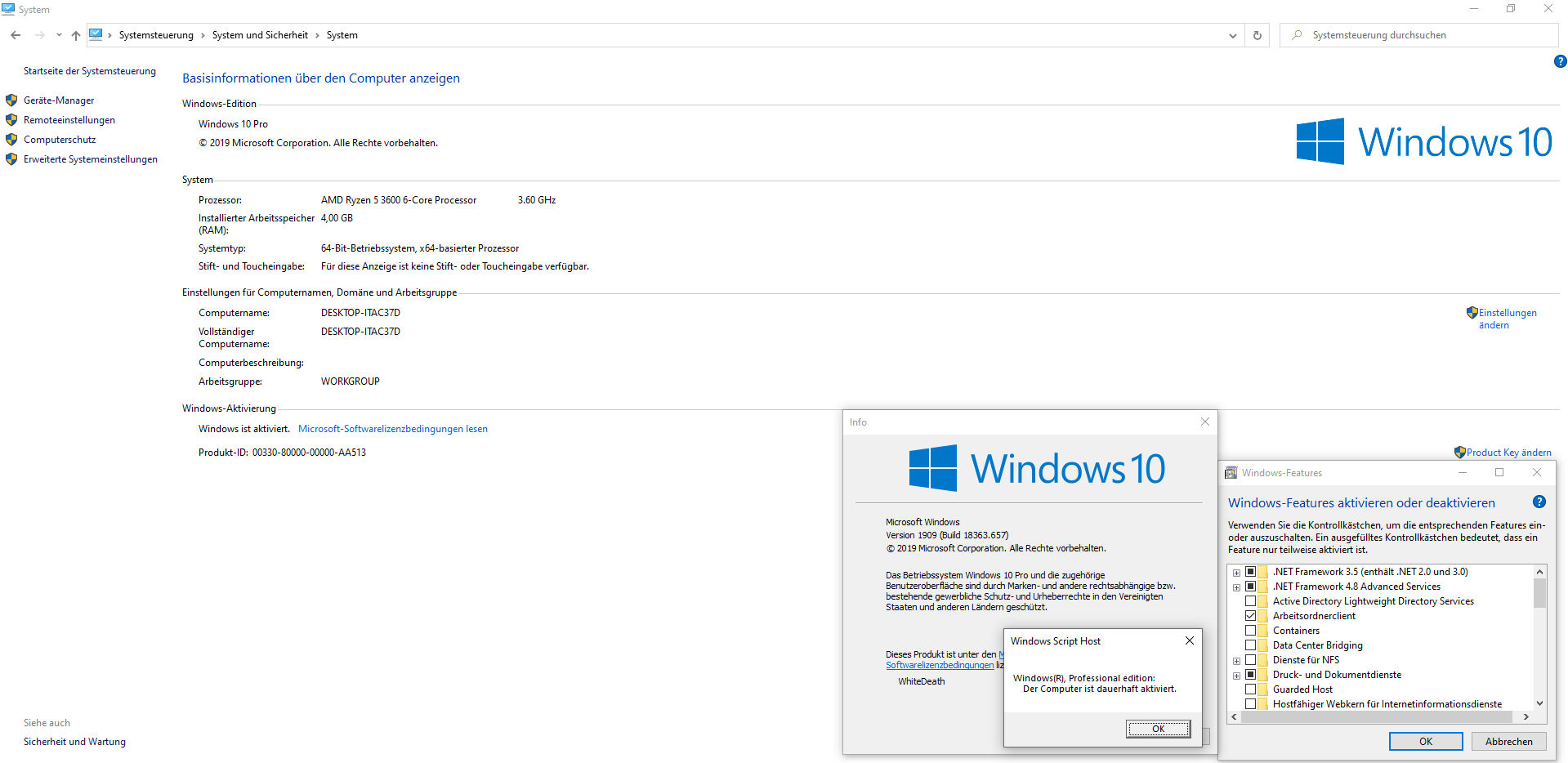Uncheck the Arbeitsordnerclient feature
Viewport: 1568px width, 763px height.
coord(1250,616)
